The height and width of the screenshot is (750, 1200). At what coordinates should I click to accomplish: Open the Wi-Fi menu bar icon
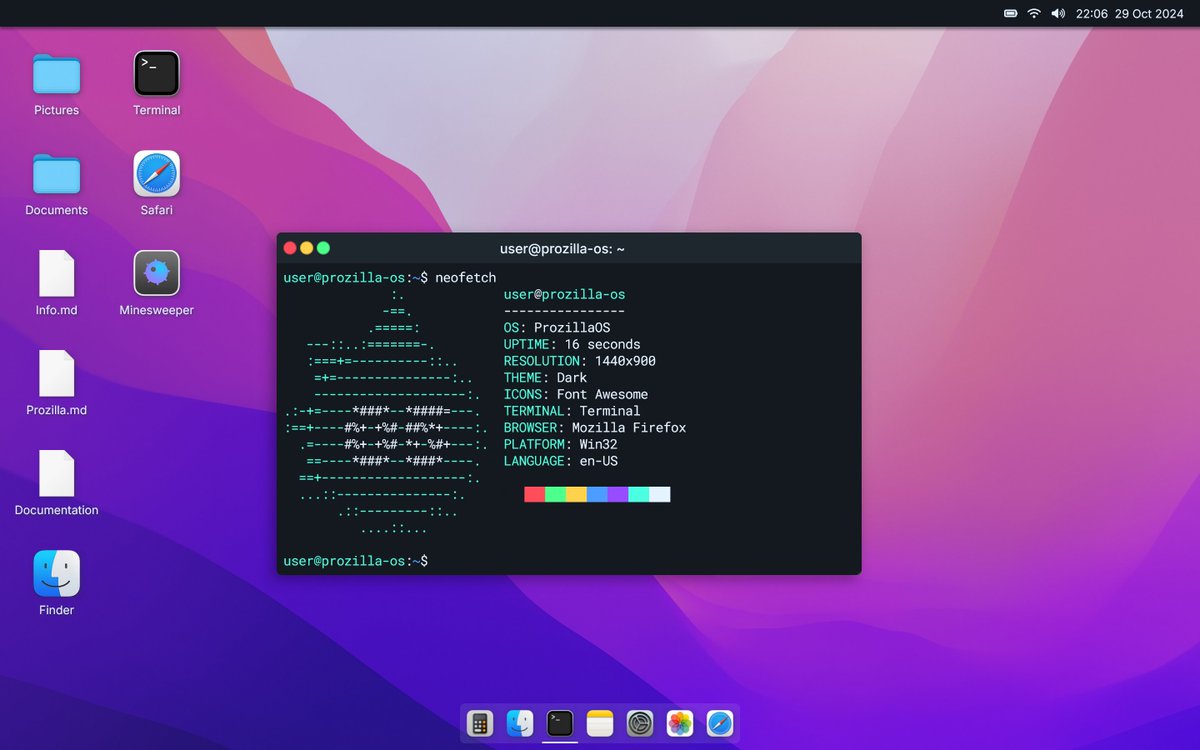(x=1034, y=14)
